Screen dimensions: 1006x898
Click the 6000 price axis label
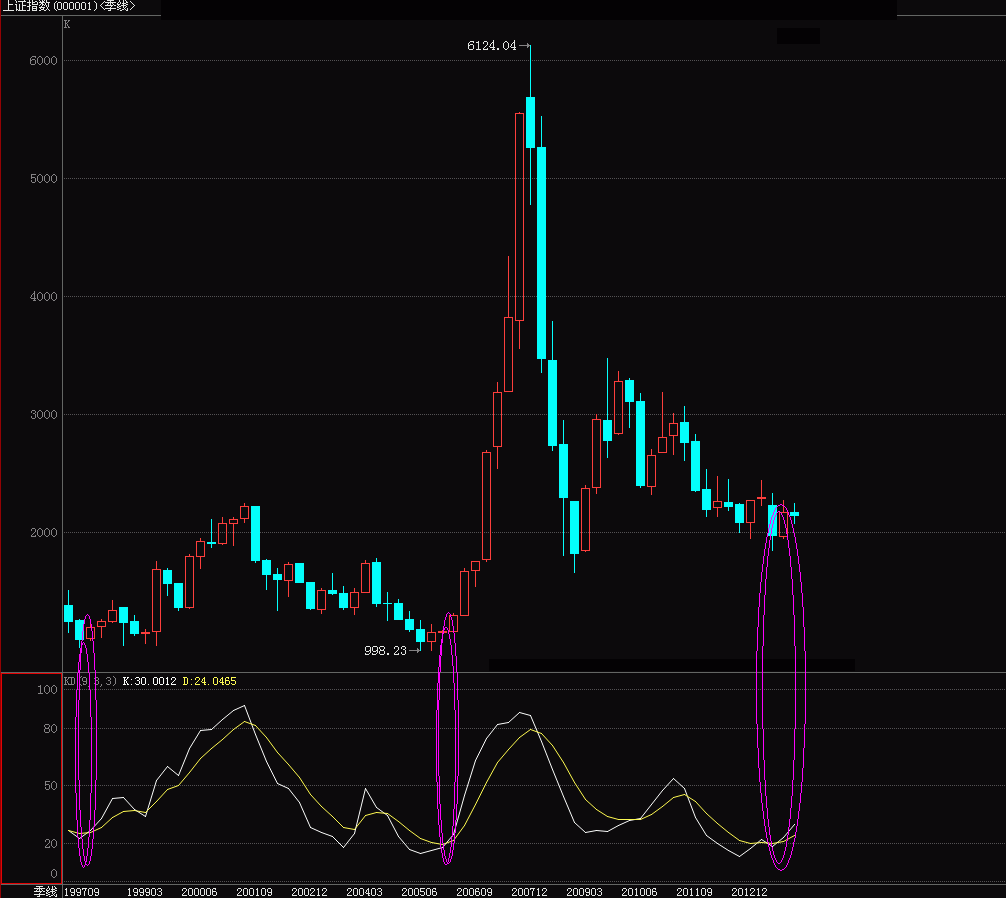[44, 61]
